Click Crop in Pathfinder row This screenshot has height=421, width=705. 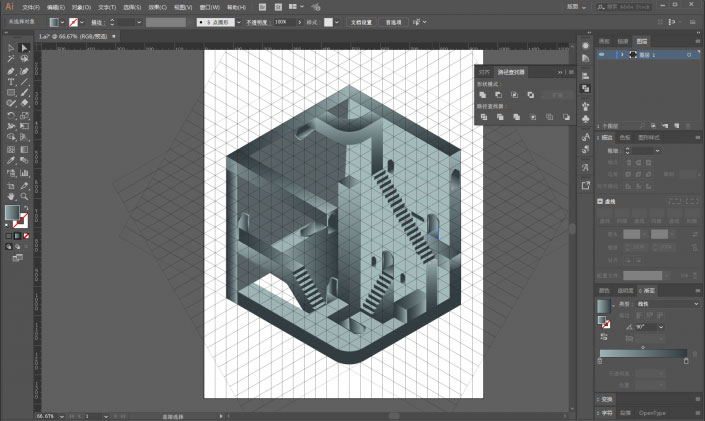pyautogui.click(x=533, y=117)
